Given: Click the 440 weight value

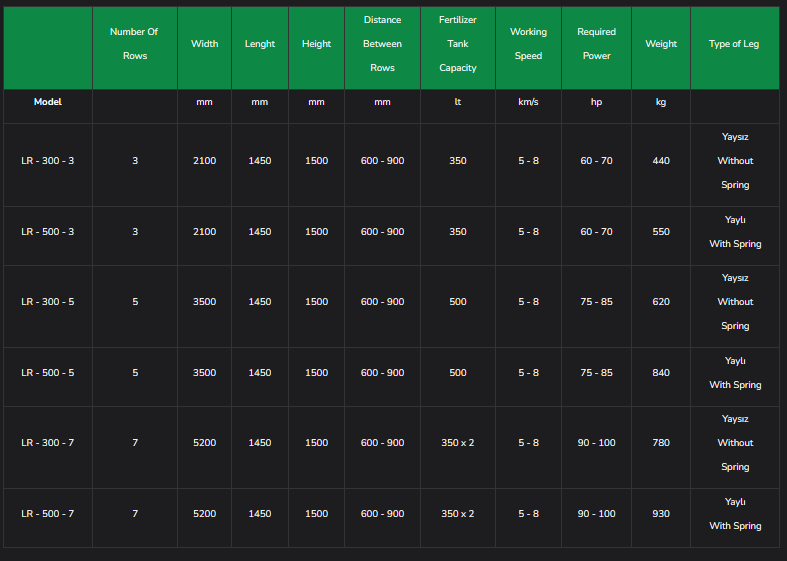Looking at the screenshot, I should click(660, 161).
